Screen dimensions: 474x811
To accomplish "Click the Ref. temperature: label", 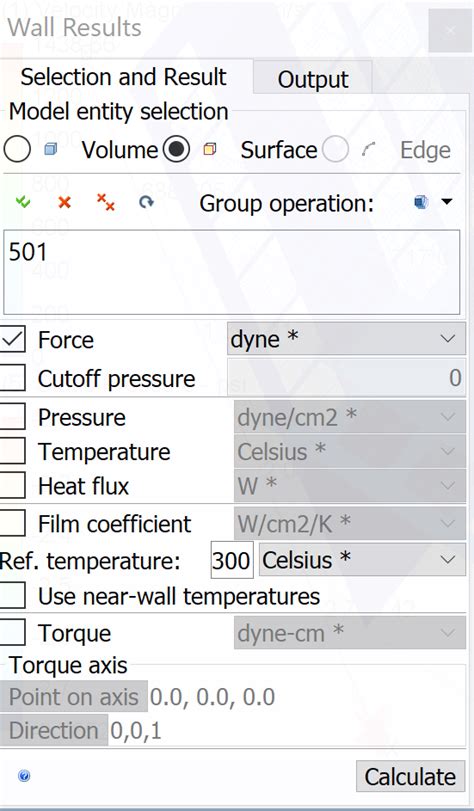I will [x=90, y=561].
